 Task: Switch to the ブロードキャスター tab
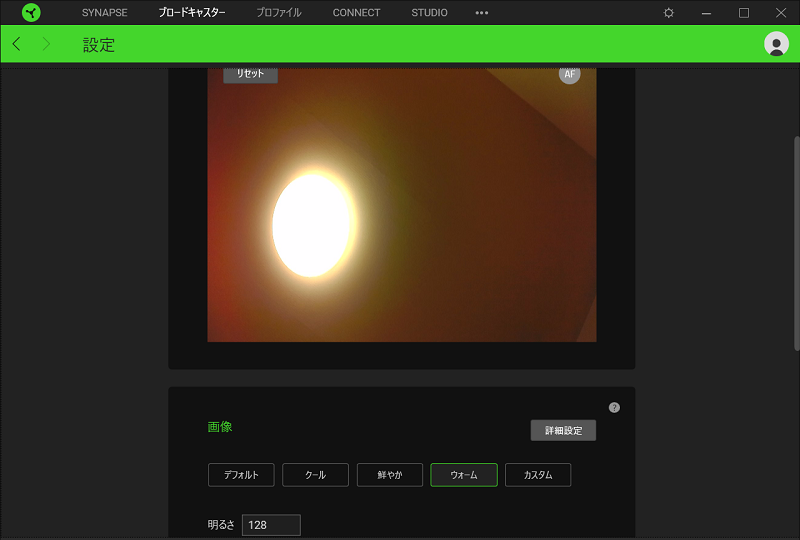tap(192, 13)
